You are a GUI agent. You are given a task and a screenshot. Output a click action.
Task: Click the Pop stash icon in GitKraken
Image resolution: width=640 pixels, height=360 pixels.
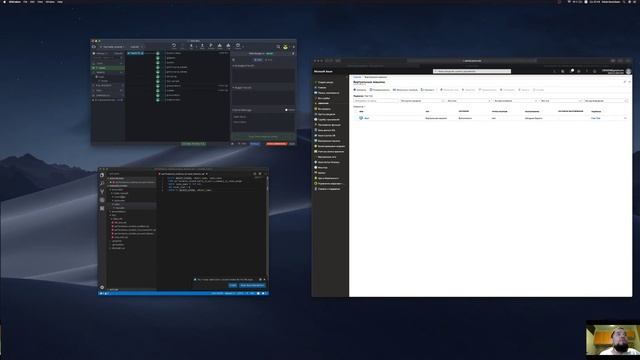click(x=228, y=45)
